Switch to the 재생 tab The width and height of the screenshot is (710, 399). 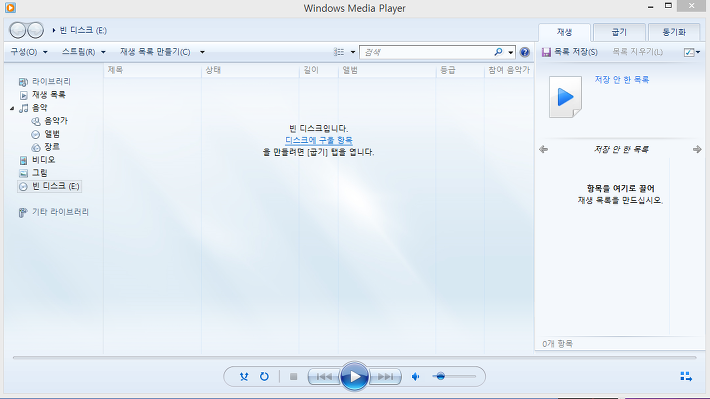tap(564, 32)
